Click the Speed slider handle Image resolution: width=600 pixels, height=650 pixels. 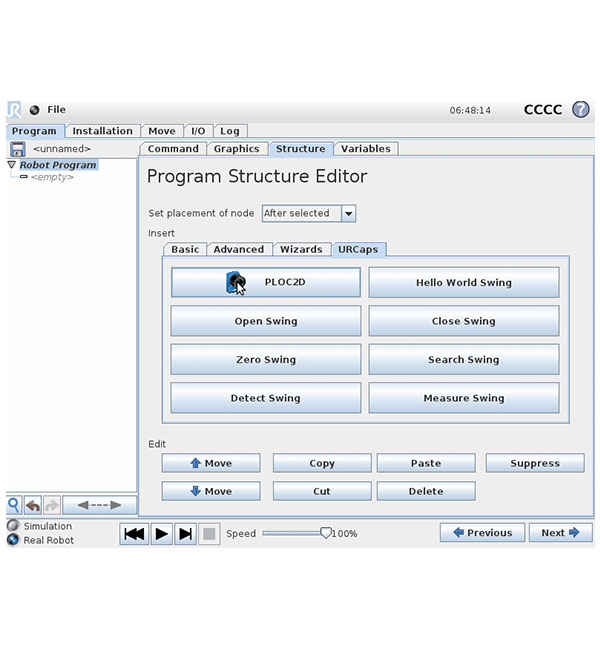click(326, 533)
